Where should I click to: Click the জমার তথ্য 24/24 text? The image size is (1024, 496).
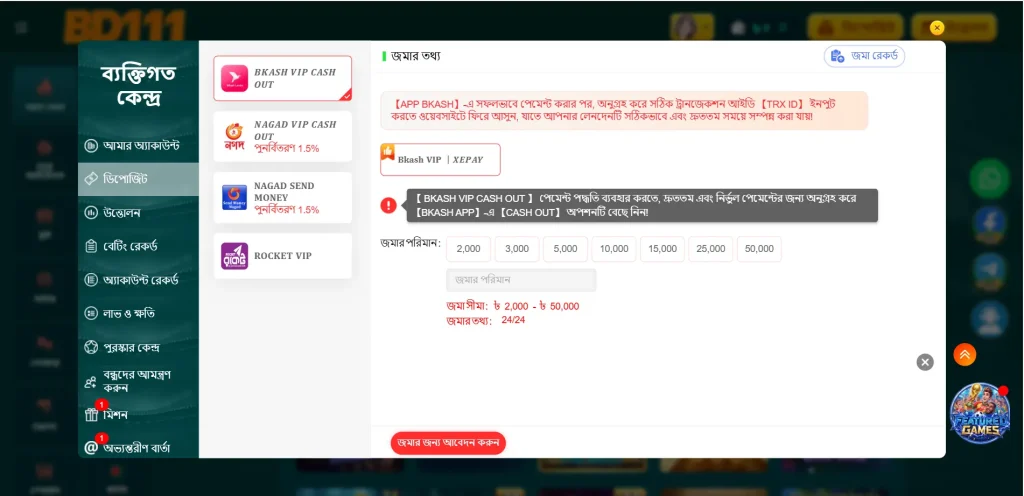point(486,320)
